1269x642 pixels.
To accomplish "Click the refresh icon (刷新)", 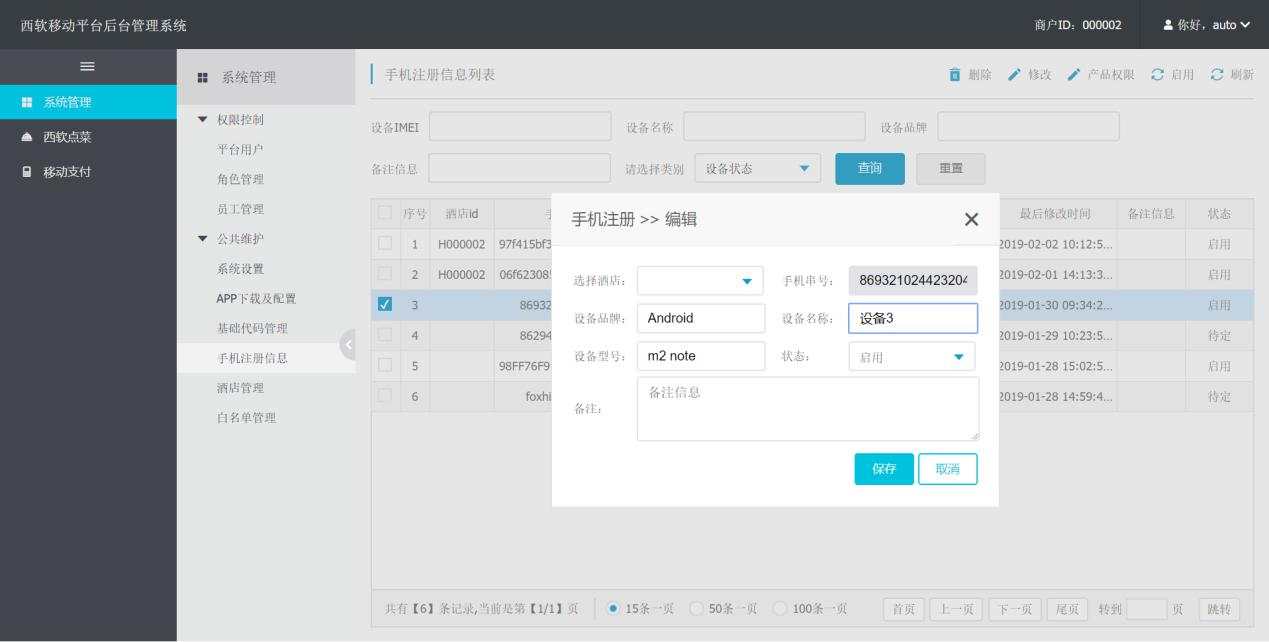I will click(x=1217, y=76).
